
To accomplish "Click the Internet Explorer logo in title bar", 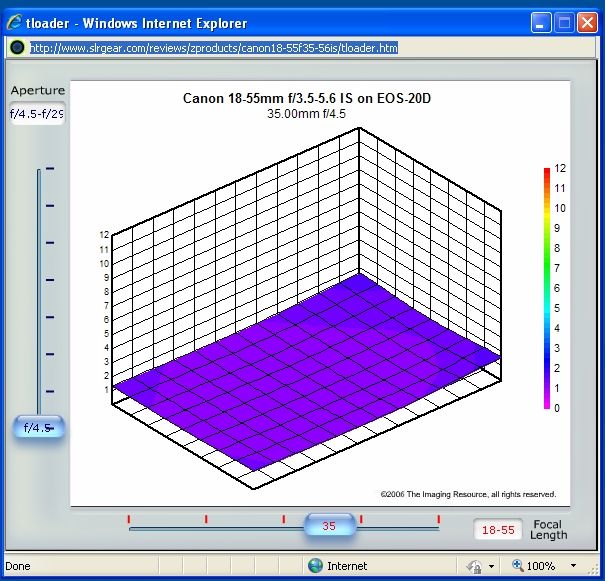I will (x=15, y=23).
